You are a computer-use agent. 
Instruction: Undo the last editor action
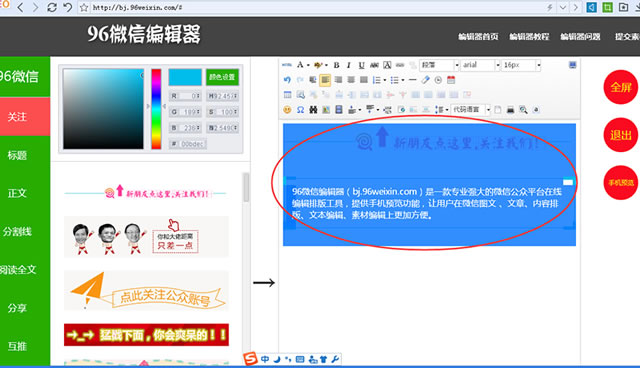coord(287,80)
